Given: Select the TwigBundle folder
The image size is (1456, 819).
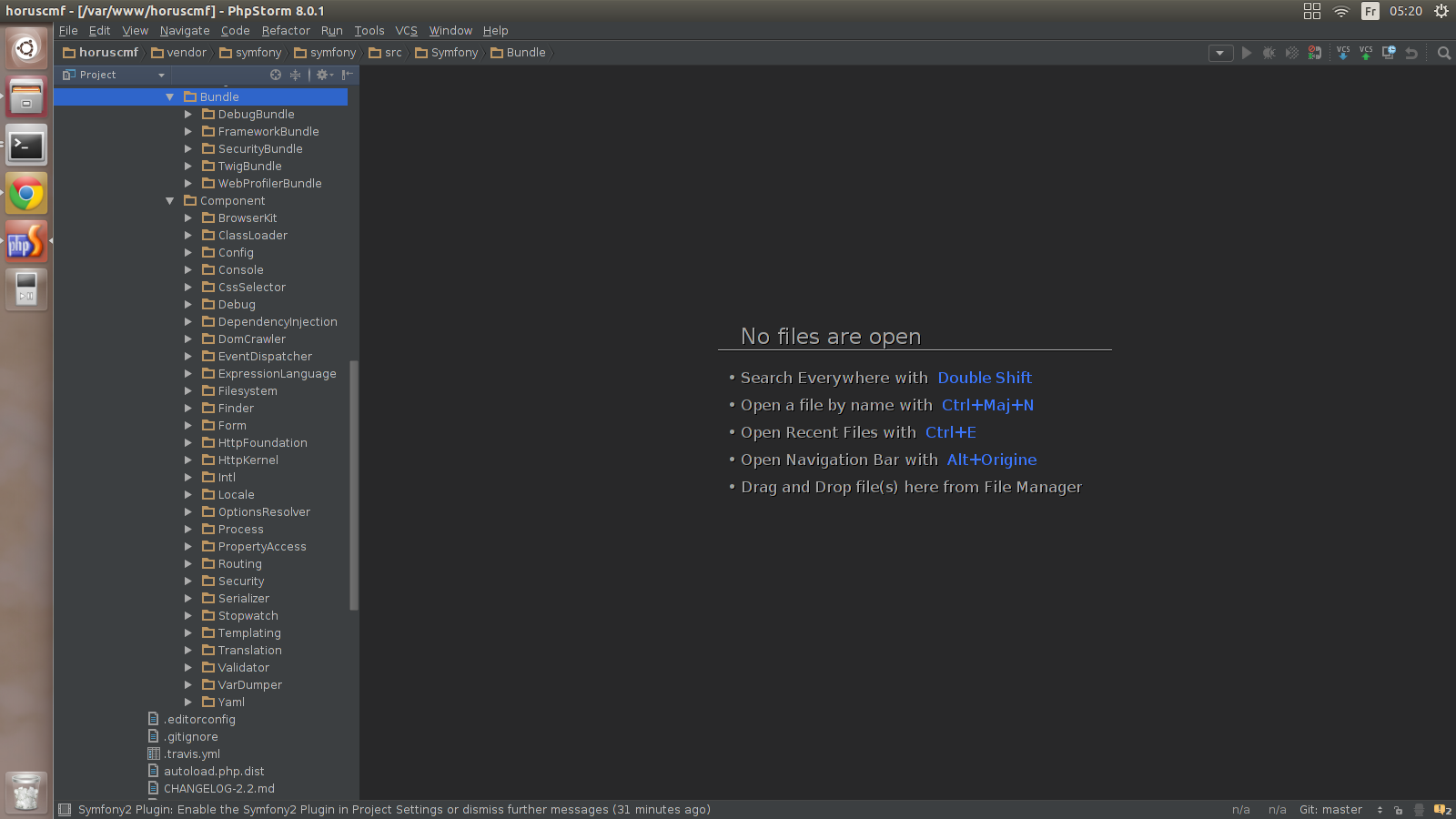Looking at the screenshot, I should tap(242, 167).
